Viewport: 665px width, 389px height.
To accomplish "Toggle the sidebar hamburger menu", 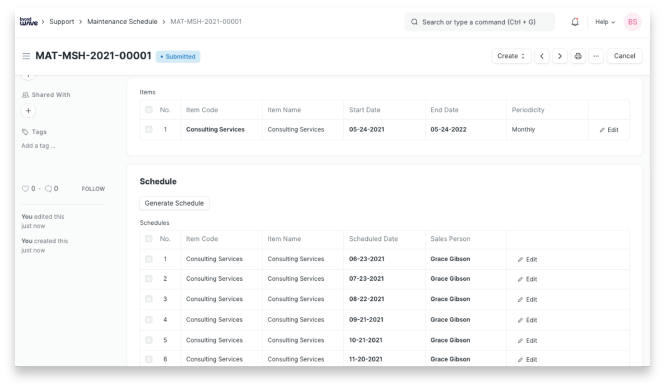I will tap(26, 56).
